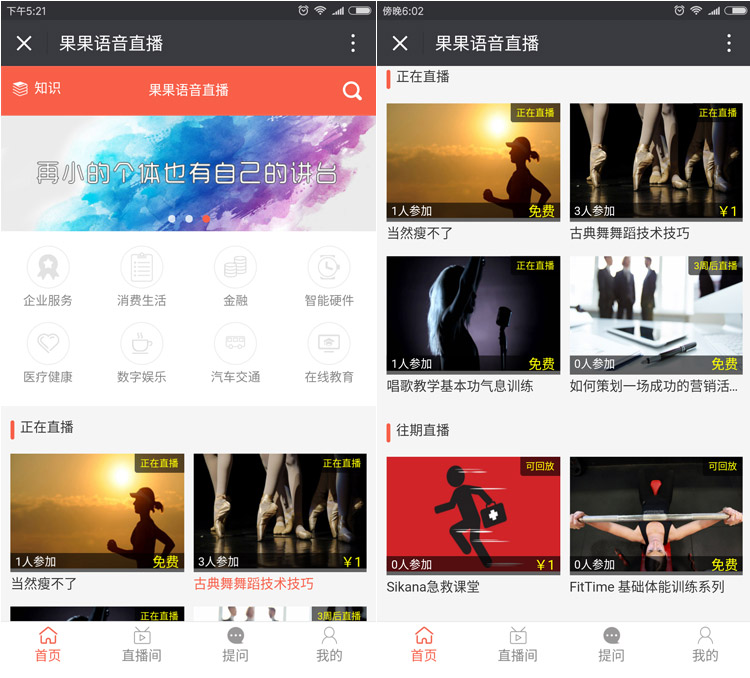Open 提问 tab in left screen

pyautogui.click(x=235, y=644)
